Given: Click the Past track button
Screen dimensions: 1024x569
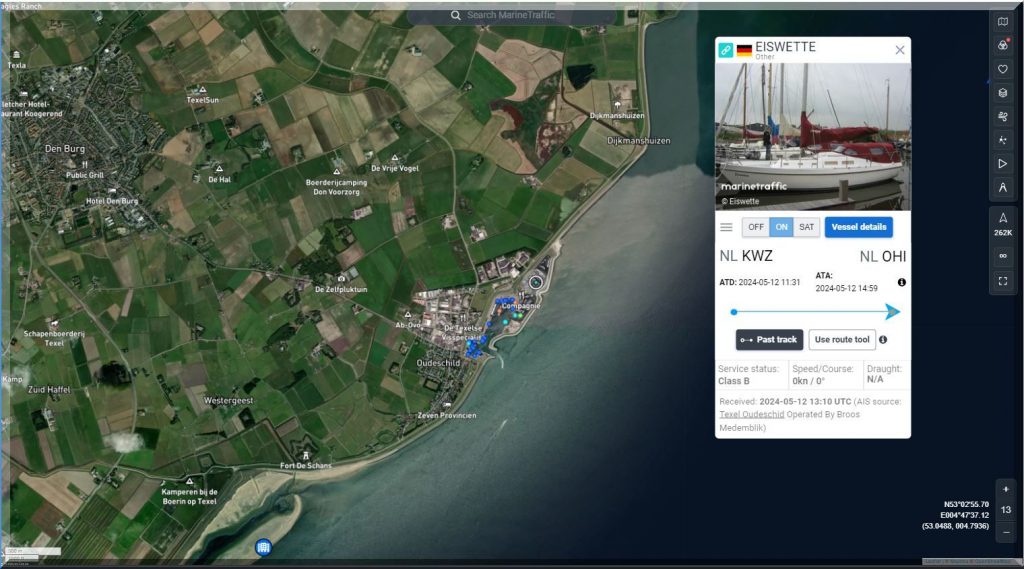Looking at the screenshot, I should 769,340.
